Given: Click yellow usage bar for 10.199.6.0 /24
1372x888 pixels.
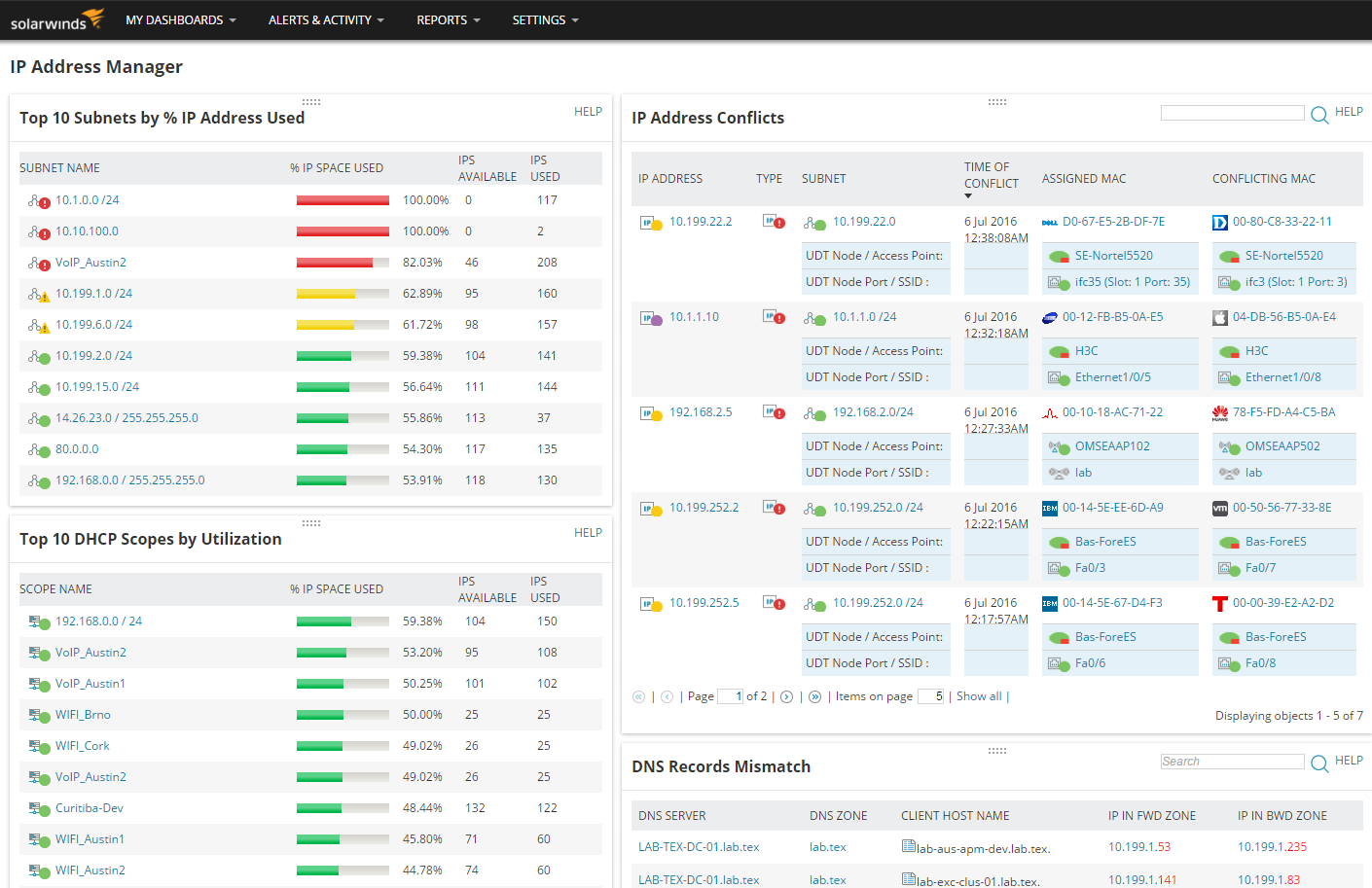Looking at the screenshot, I should point(343,325).
